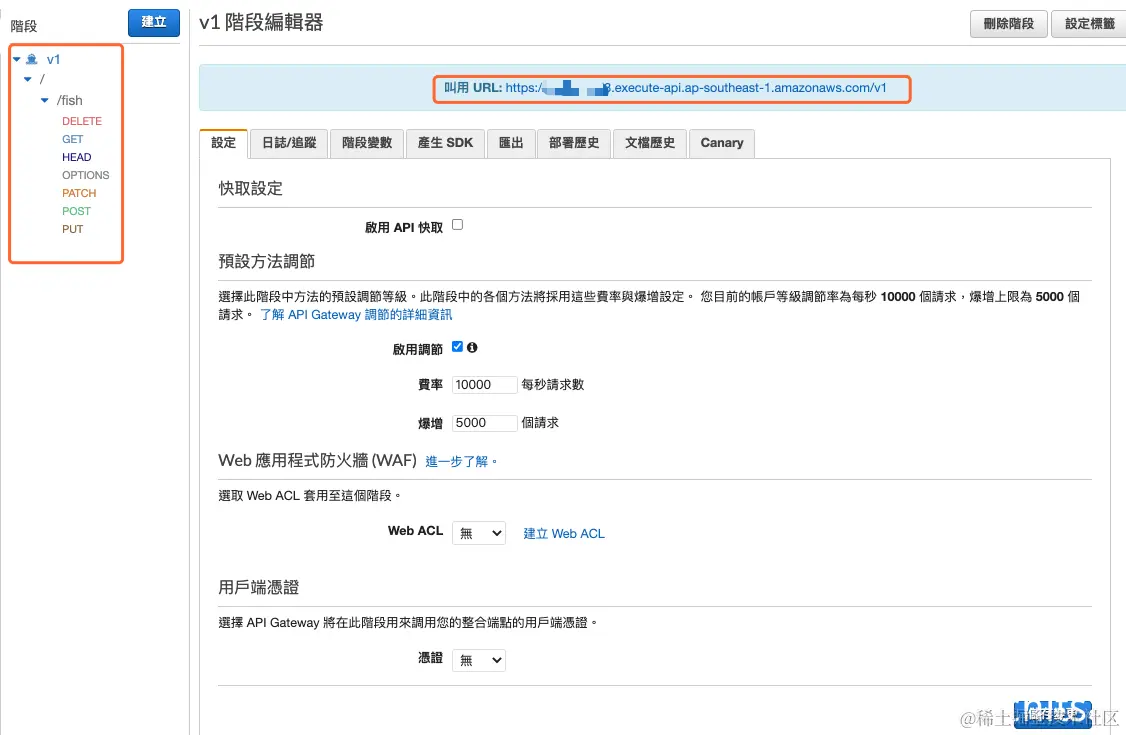This screenshot has width=1126, height=735.
Task: Click inside the 費率 input field
Action: point(484,384)
